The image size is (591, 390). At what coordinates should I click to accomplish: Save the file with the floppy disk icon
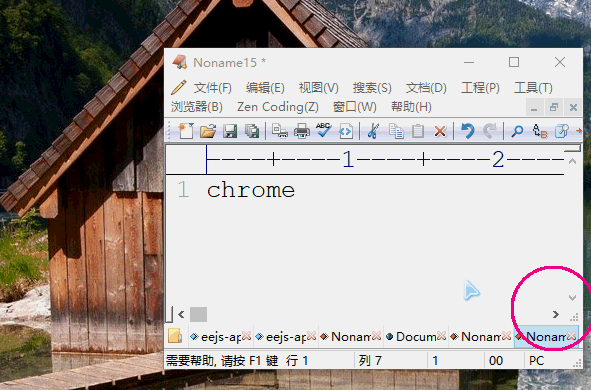pos(230,131)
